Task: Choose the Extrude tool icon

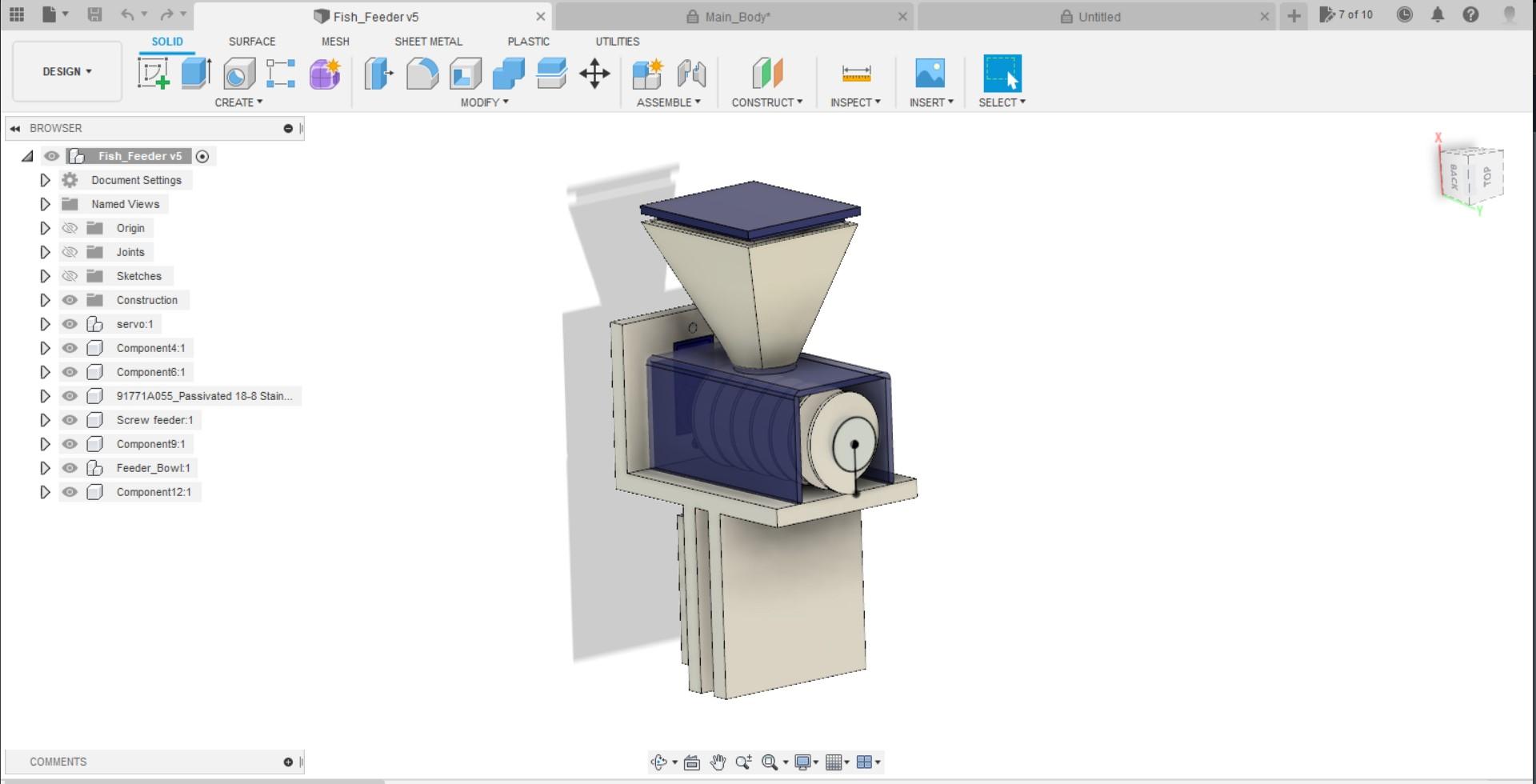Action: 196,74
